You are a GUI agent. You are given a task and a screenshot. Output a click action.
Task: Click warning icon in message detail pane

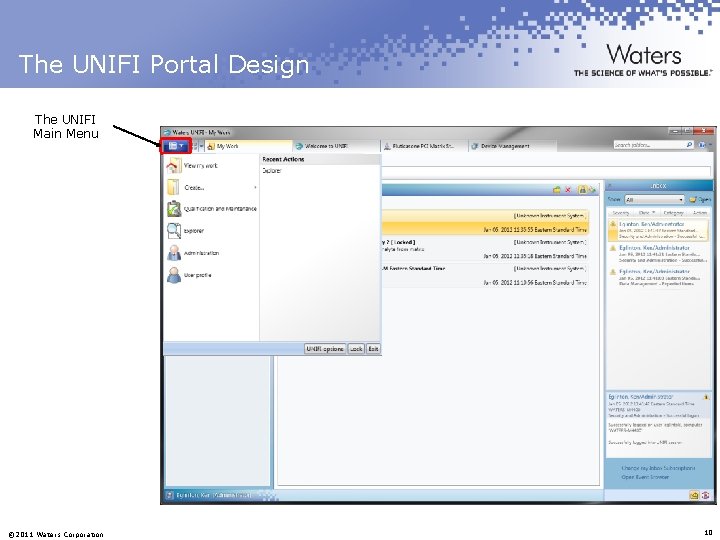point(706,396)
